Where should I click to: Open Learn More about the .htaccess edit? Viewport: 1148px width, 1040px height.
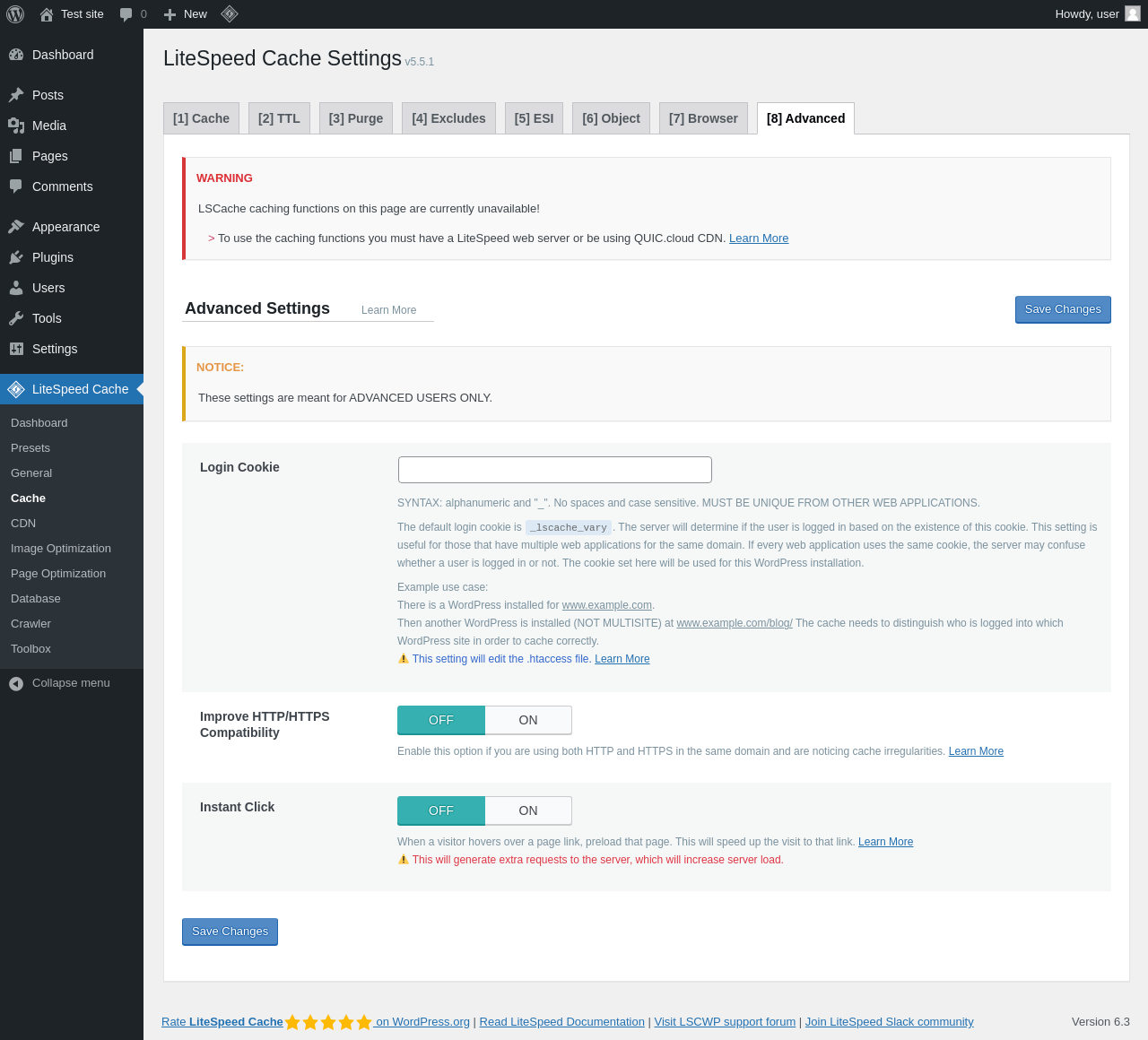coord(622,659)
